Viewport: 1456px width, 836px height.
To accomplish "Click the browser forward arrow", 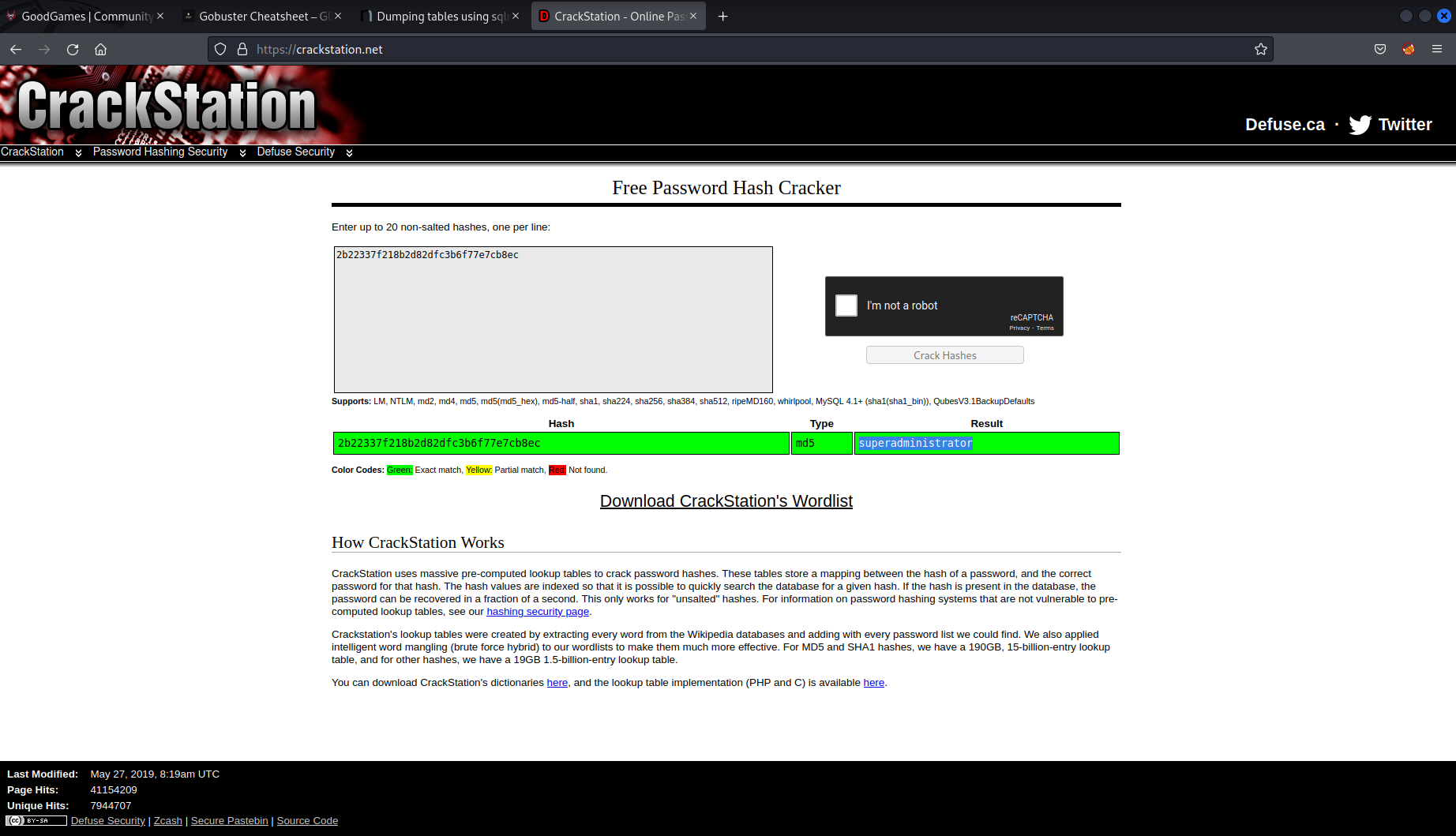I will click(44, 49).
